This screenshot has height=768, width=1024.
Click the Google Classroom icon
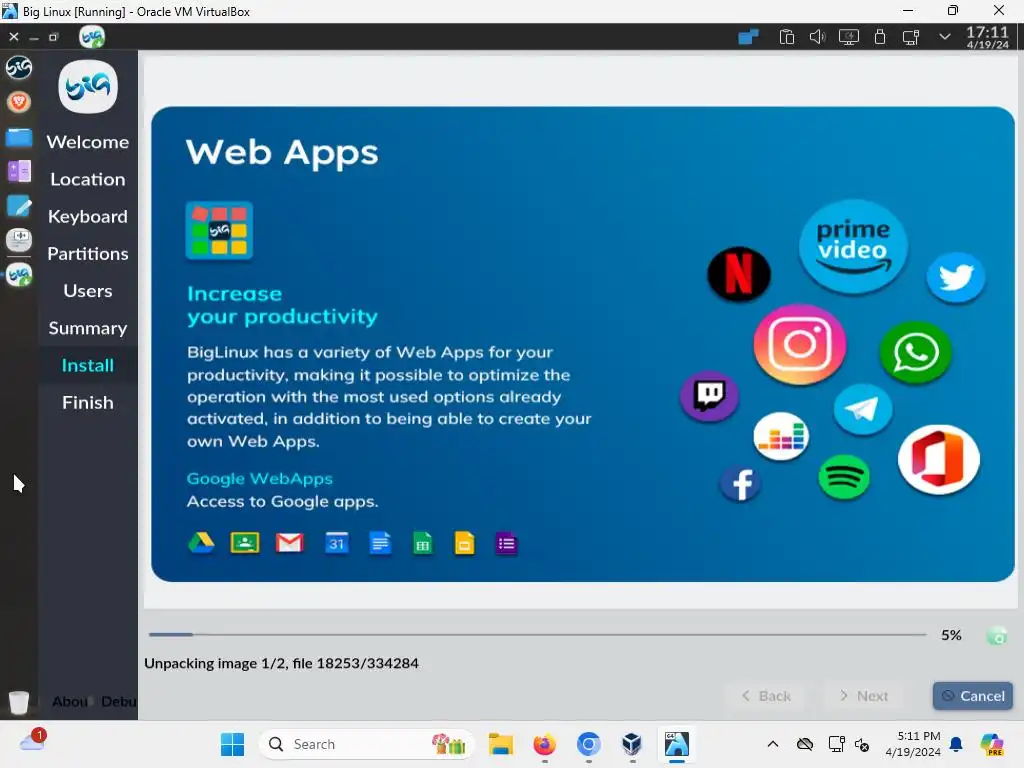245,543
